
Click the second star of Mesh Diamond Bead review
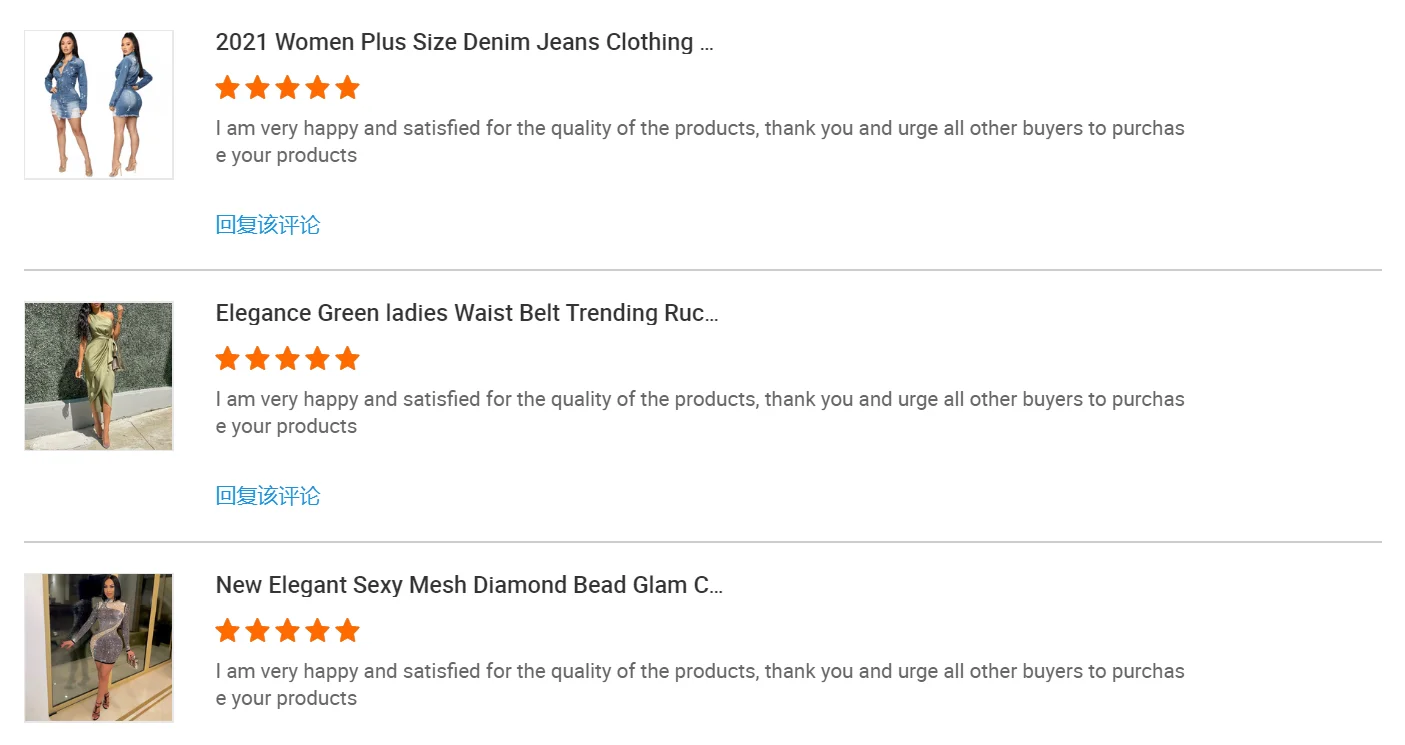tap(257, 631)
